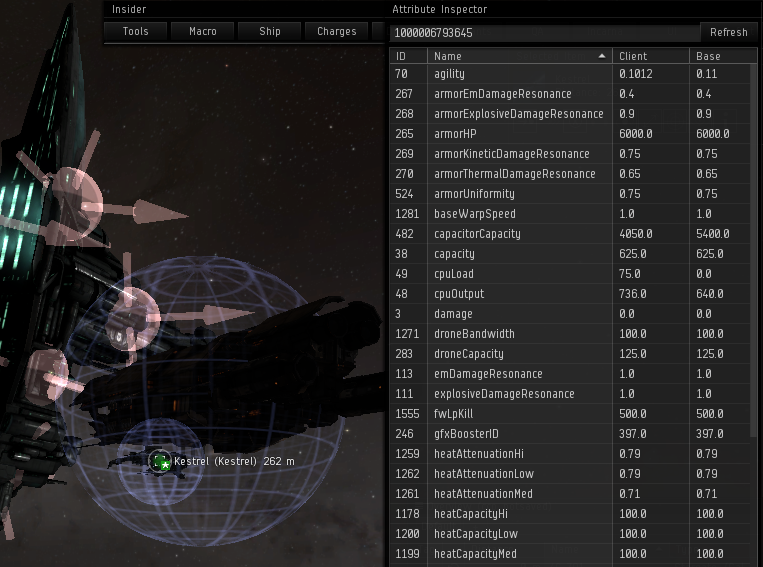Click armorHP client value 6000.0
The width and height of the screenshot is (763, 567).
pyautogui.click(x=636, y=133)
